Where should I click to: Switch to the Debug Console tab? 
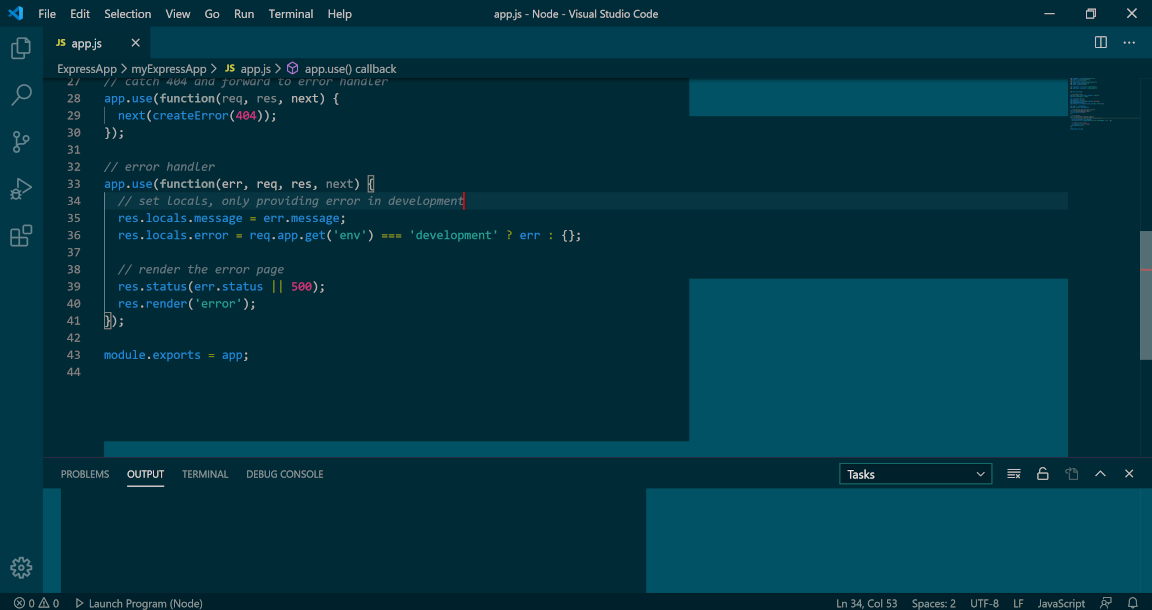click(x=284, y=474)
